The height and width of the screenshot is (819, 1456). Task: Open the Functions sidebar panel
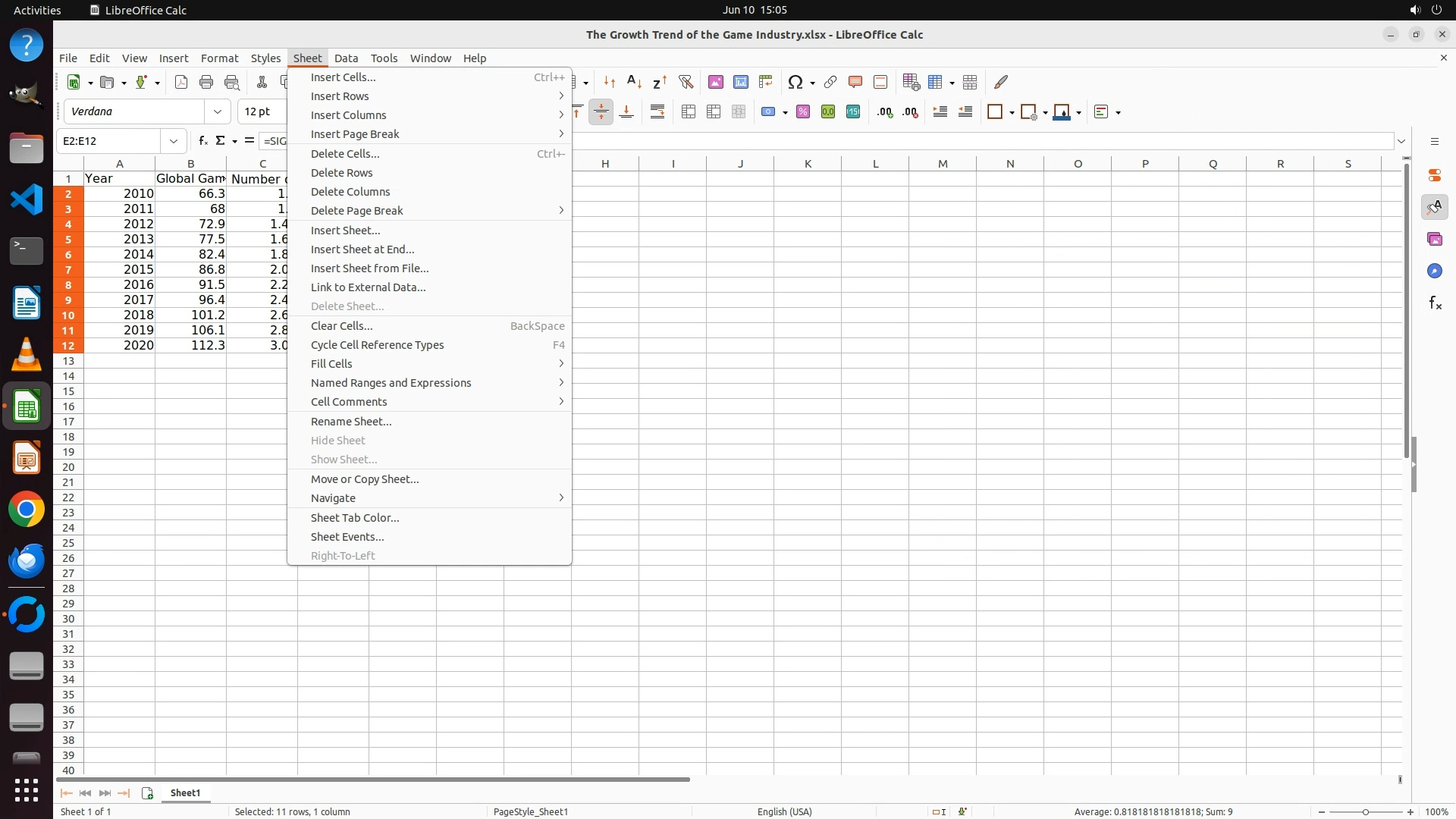pyautogui.click(x=1435, y=303)
